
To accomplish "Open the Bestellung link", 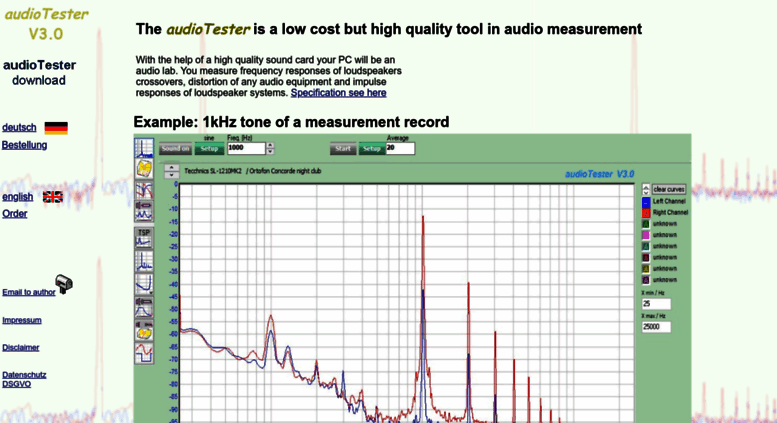I will 25,145.
